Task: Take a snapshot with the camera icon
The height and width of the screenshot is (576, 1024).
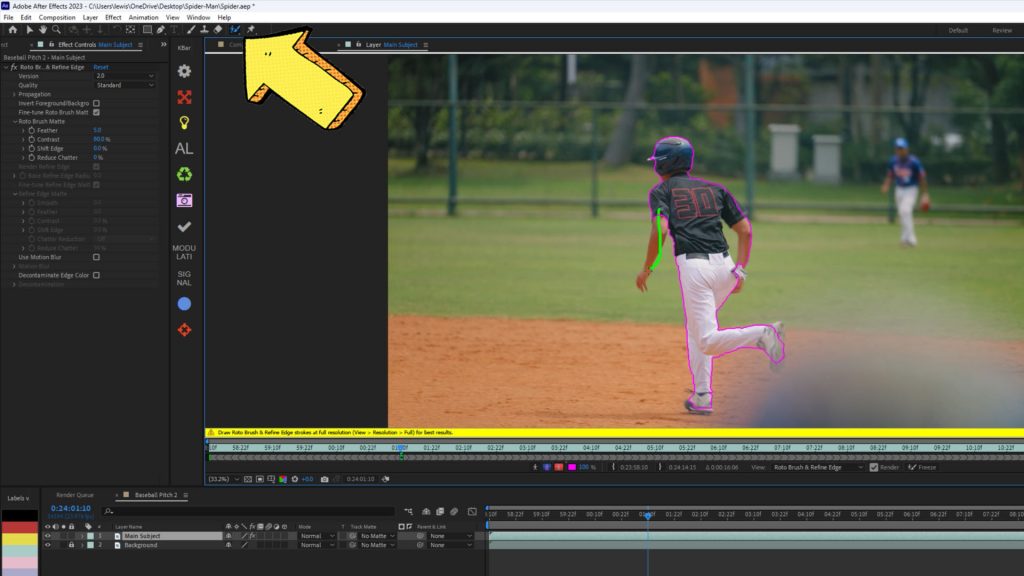Action: pos(325,479)
